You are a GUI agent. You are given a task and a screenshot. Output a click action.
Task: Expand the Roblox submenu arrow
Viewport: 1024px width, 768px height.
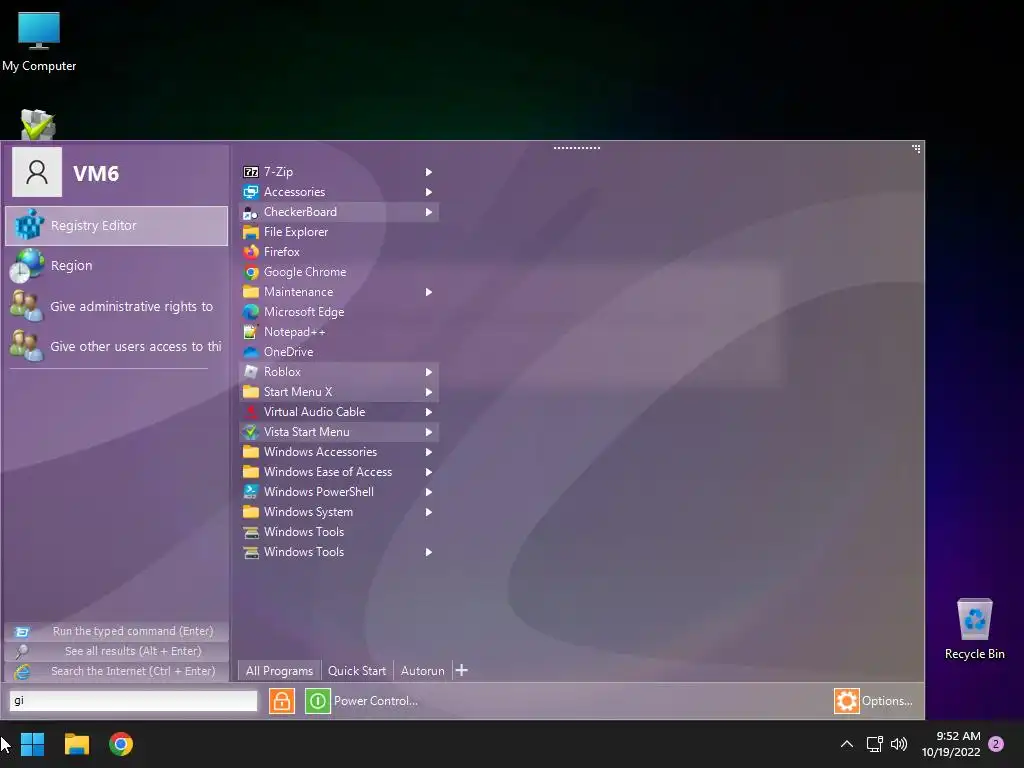429,372
